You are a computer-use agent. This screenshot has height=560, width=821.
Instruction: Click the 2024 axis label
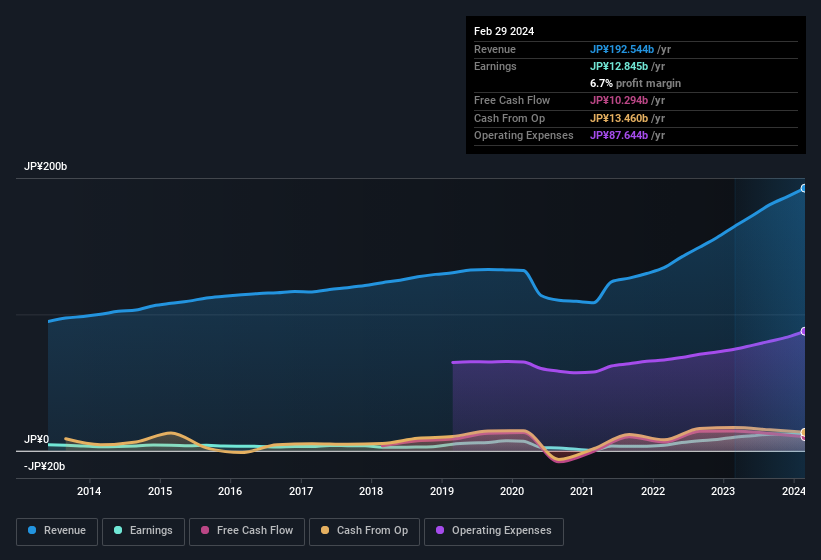(x=793, y=491)
